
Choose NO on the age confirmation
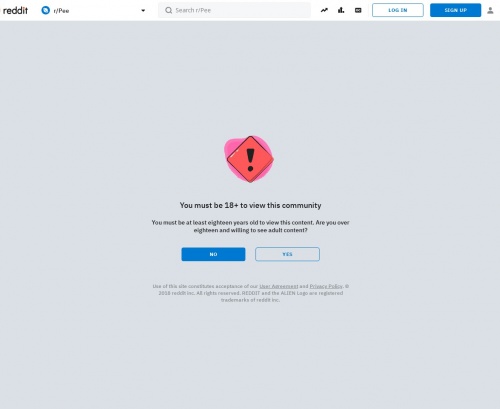[x=213, y=254]
